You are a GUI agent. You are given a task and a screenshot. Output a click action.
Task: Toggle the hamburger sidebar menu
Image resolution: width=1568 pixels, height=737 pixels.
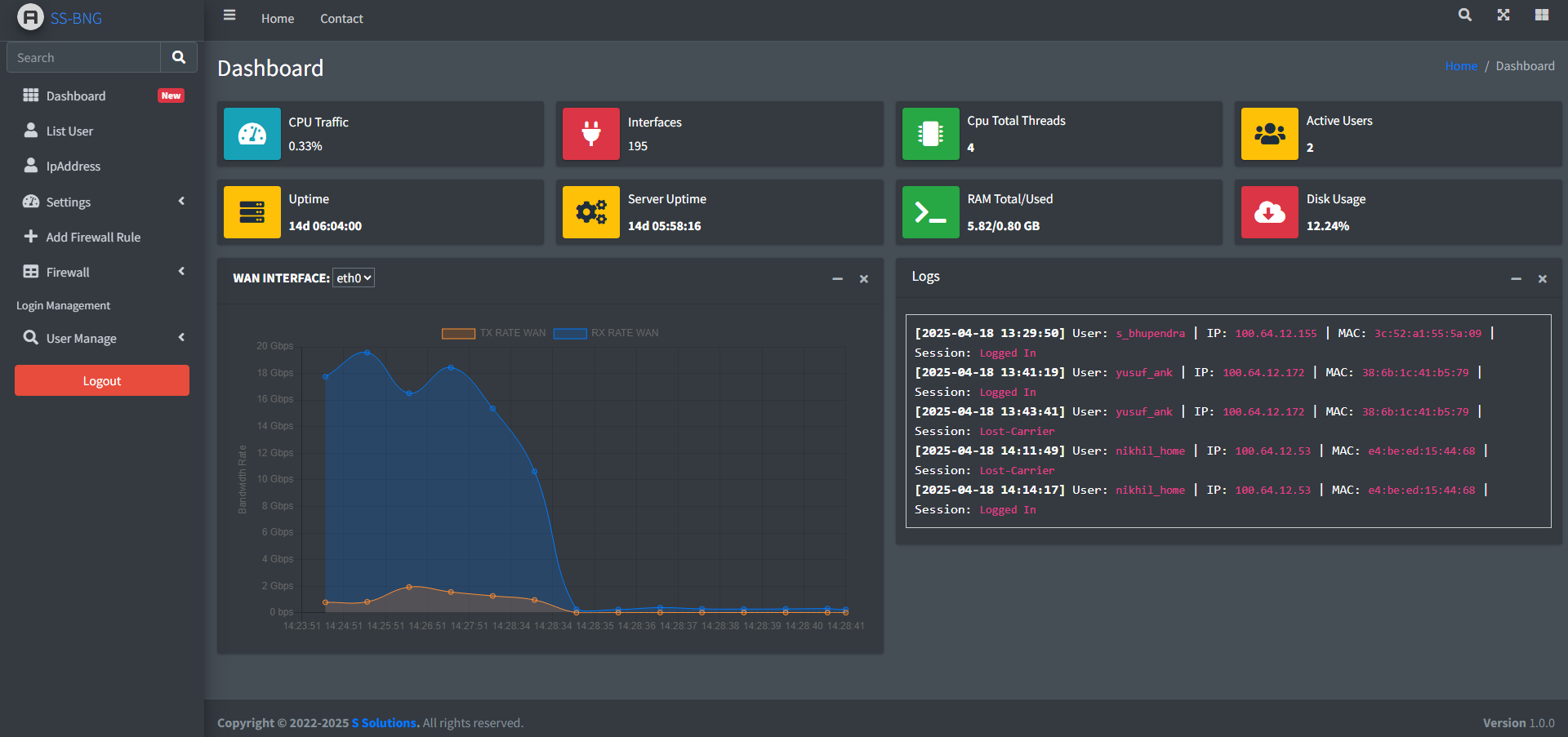click(229, 16)
